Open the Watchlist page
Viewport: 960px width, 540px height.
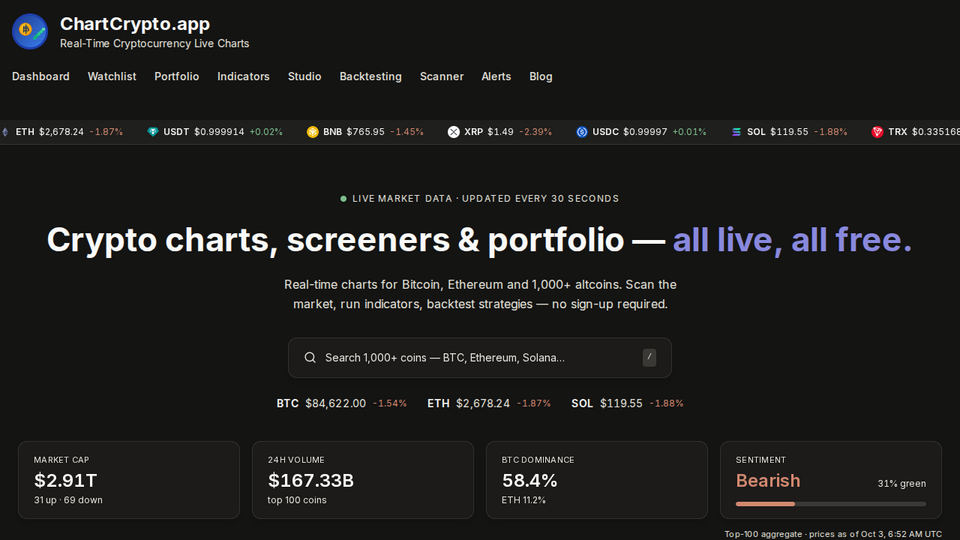click(x=111, y=77)
